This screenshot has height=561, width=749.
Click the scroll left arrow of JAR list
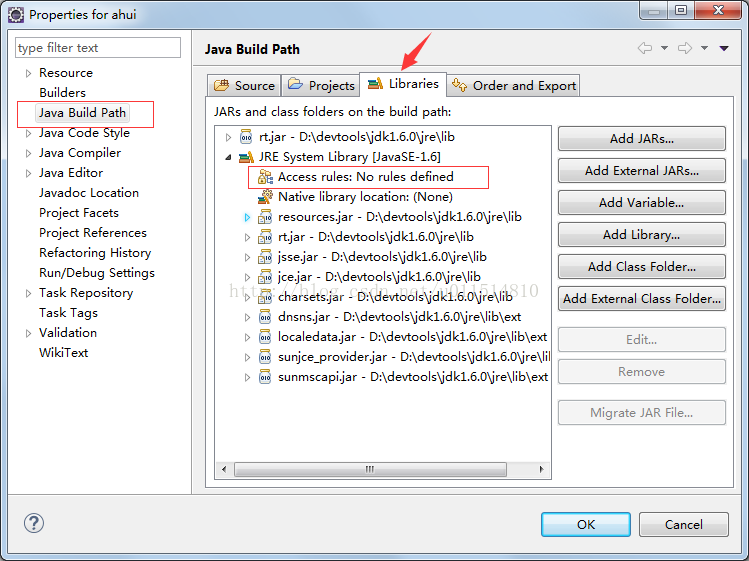[x=224, y=469]
